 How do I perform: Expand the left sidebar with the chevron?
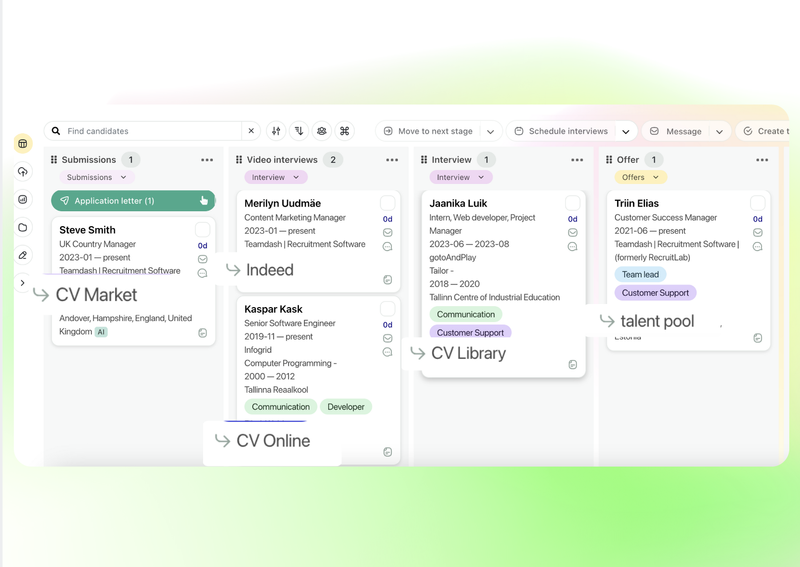click(23, 283)
